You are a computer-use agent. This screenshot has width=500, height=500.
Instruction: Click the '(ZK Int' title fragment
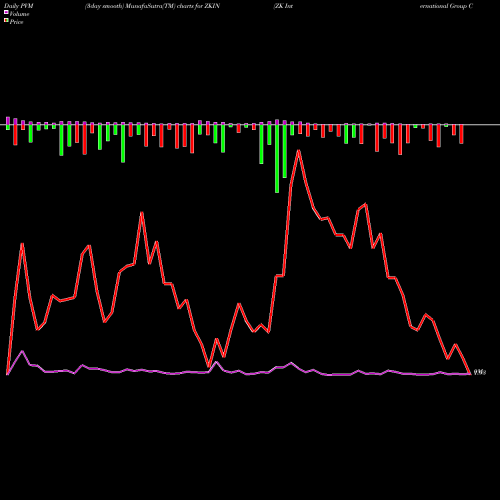point(283,6)
